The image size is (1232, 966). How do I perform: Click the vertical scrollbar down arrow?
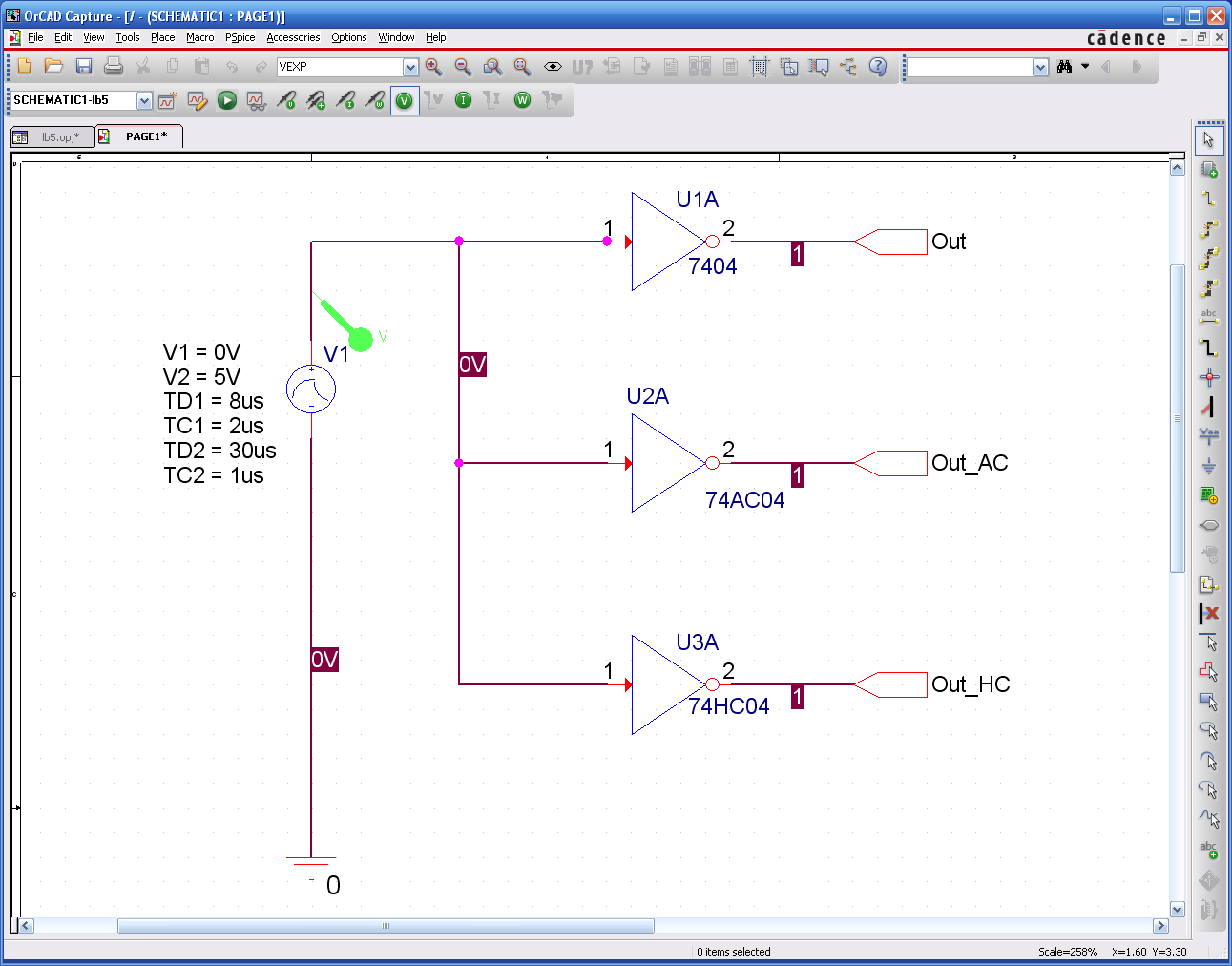tap(1178, 910)
